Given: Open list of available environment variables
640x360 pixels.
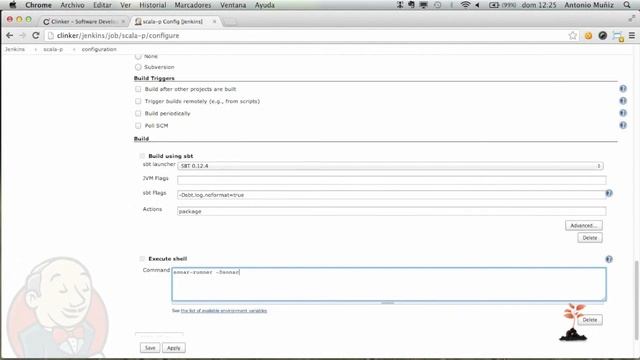Looking at the screenshot, I should (x=224, y=311).
